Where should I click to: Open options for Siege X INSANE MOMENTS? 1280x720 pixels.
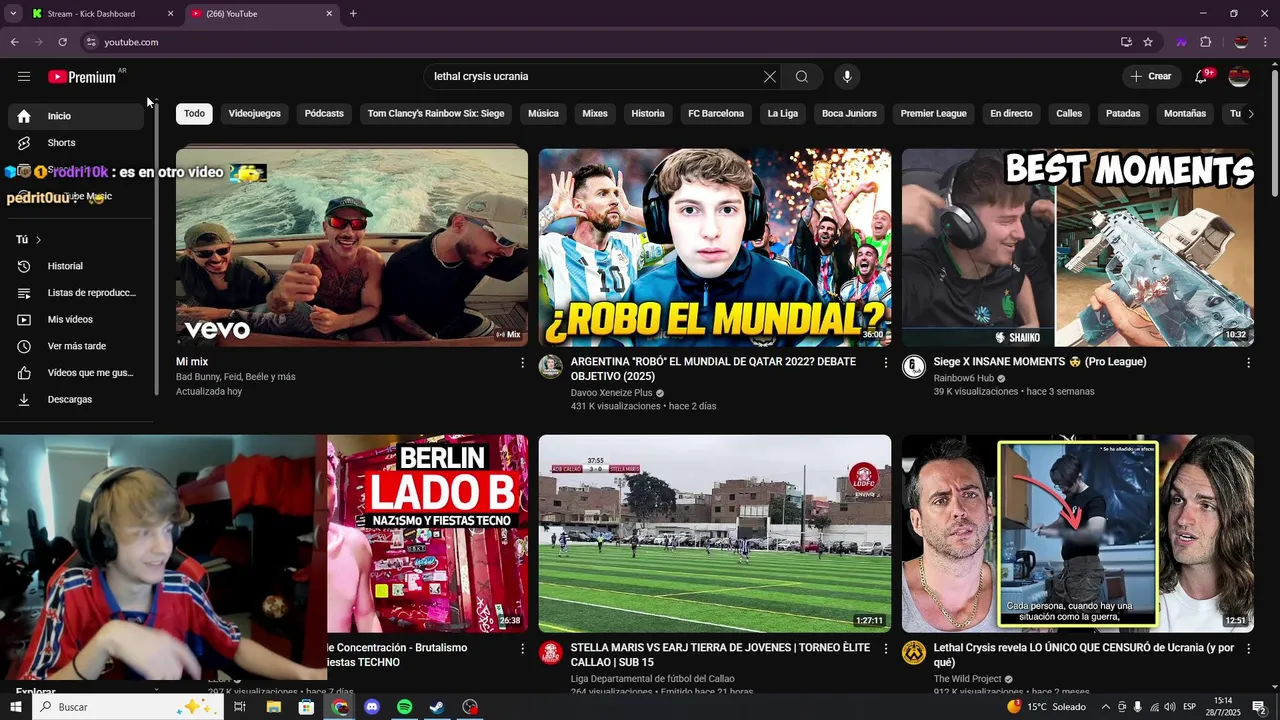1248,363
